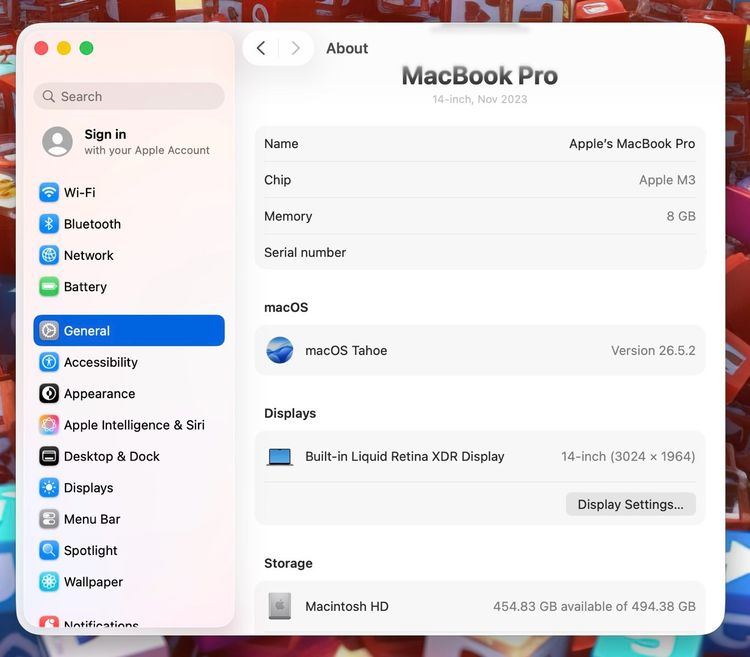
Task: Click the 14-inch (3024 × 1964) resolution text
Action: pyautogui.click(x=628, y=457)
